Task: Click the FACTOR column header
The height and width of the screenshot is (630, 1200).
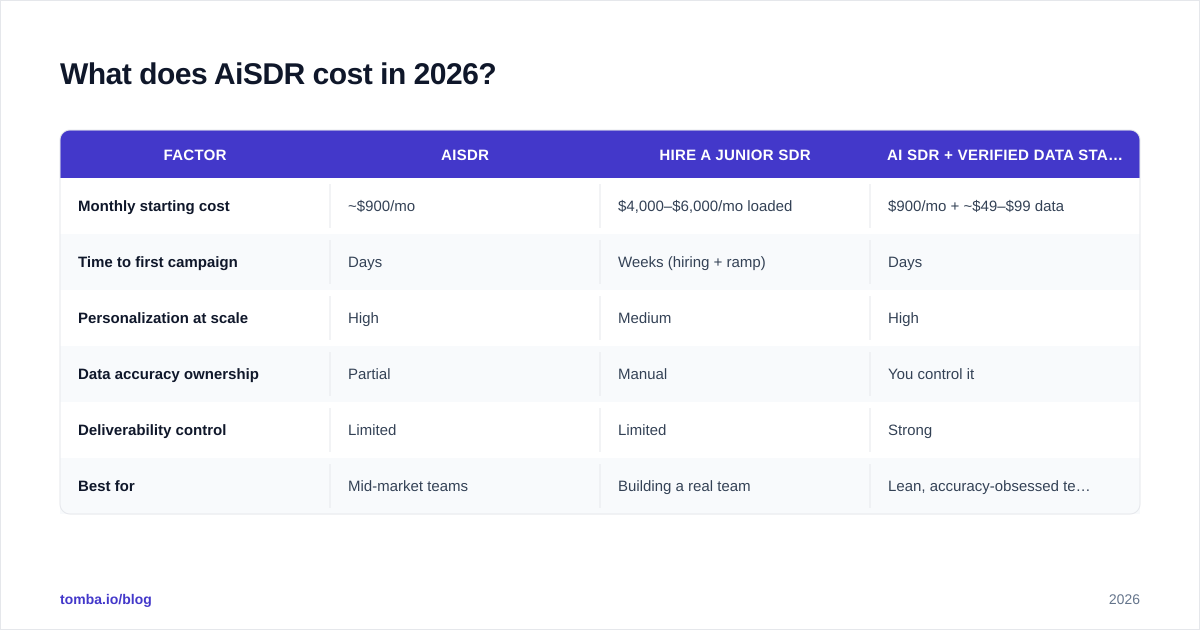Action: pos(195,155)
